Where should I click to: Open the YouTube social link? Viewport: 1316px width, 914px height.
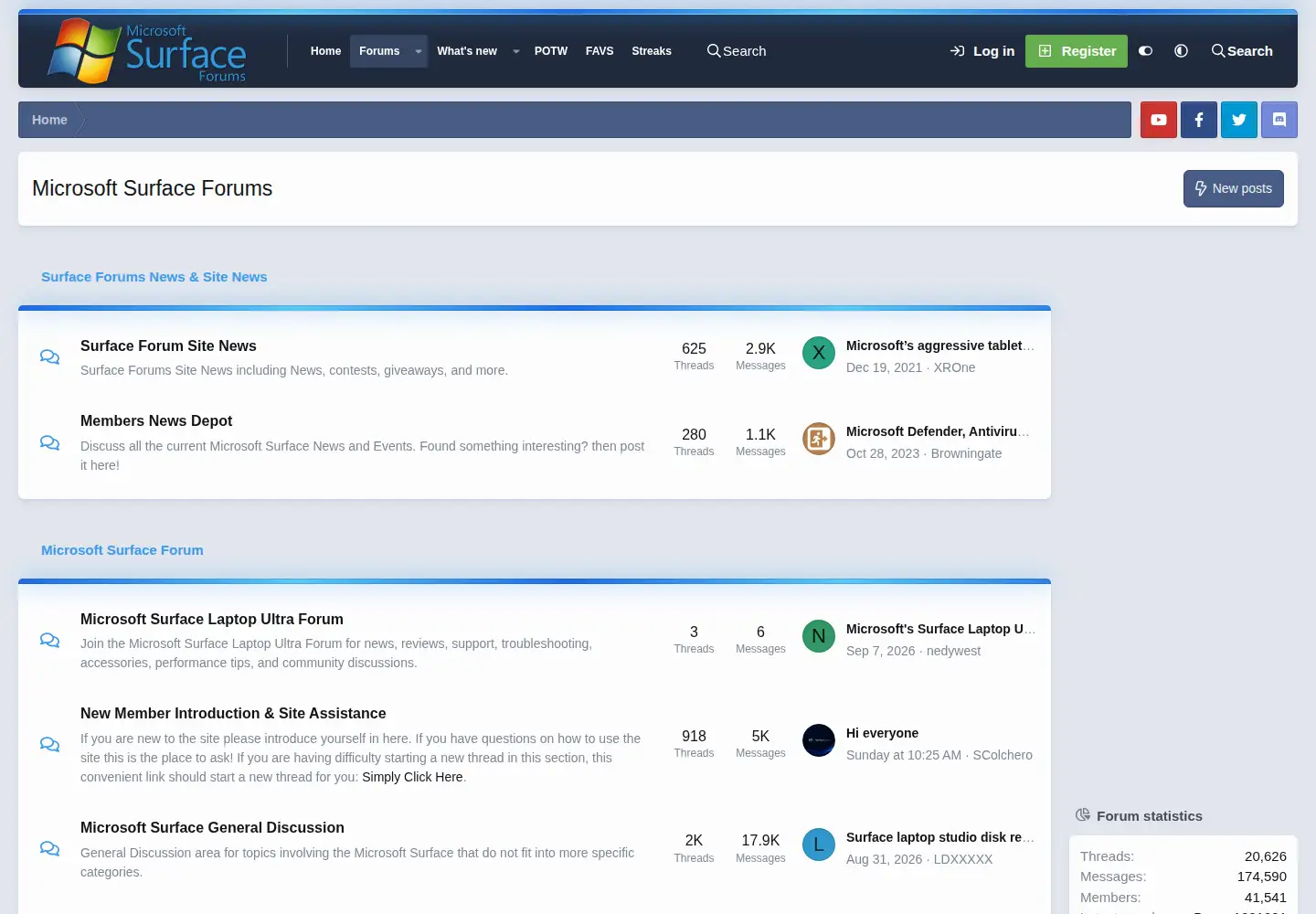pyautogui.click(x=1159, y=120)
